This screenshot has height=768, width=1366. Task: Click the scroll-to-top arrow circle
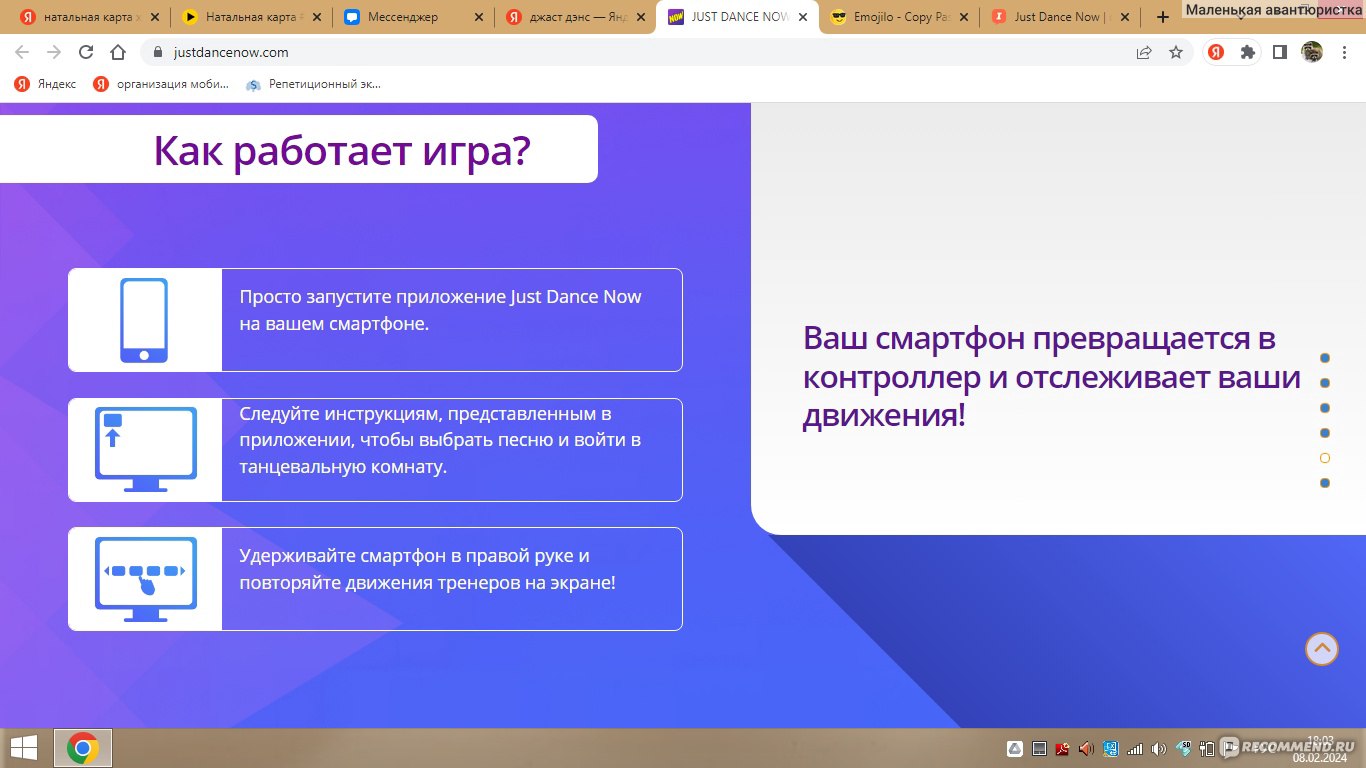click(x=1322, y=649)
